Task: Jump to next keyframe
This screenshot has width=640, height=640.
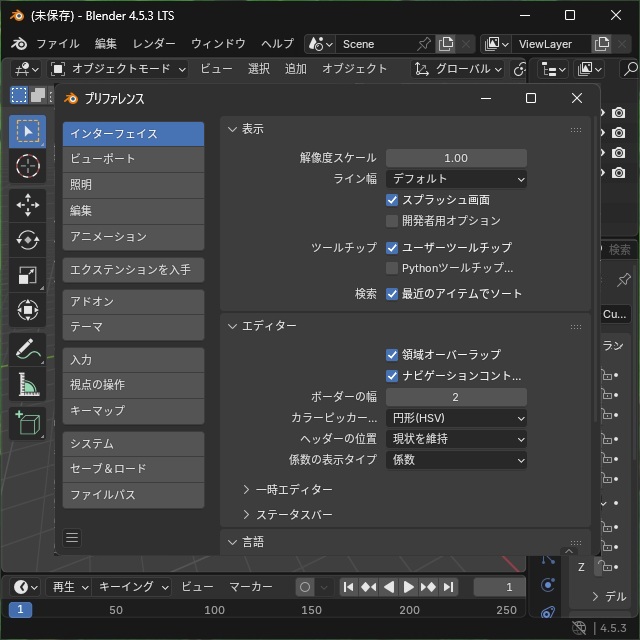Action: click(428, 587)
